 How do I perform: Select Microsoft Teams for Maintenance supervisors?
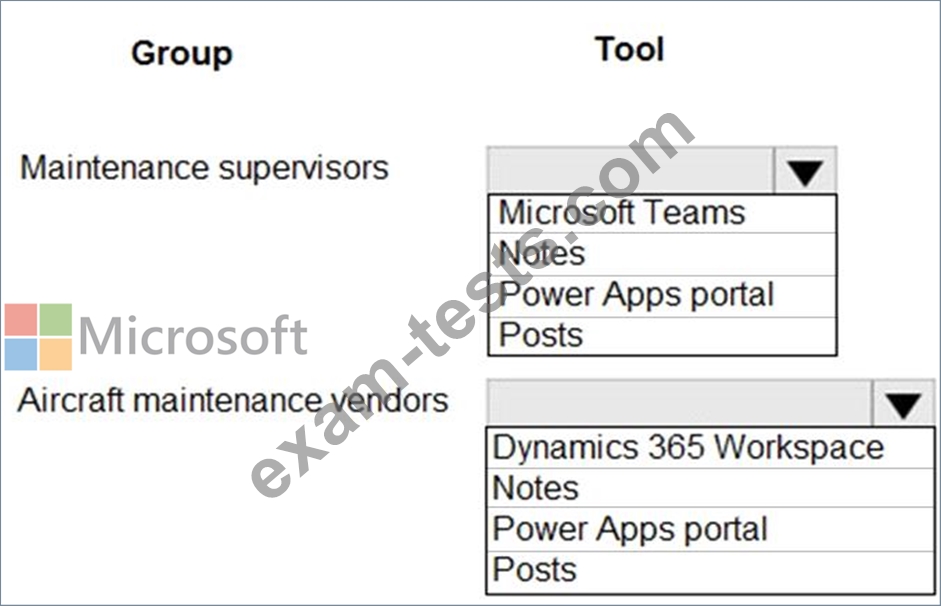[662, 214]
